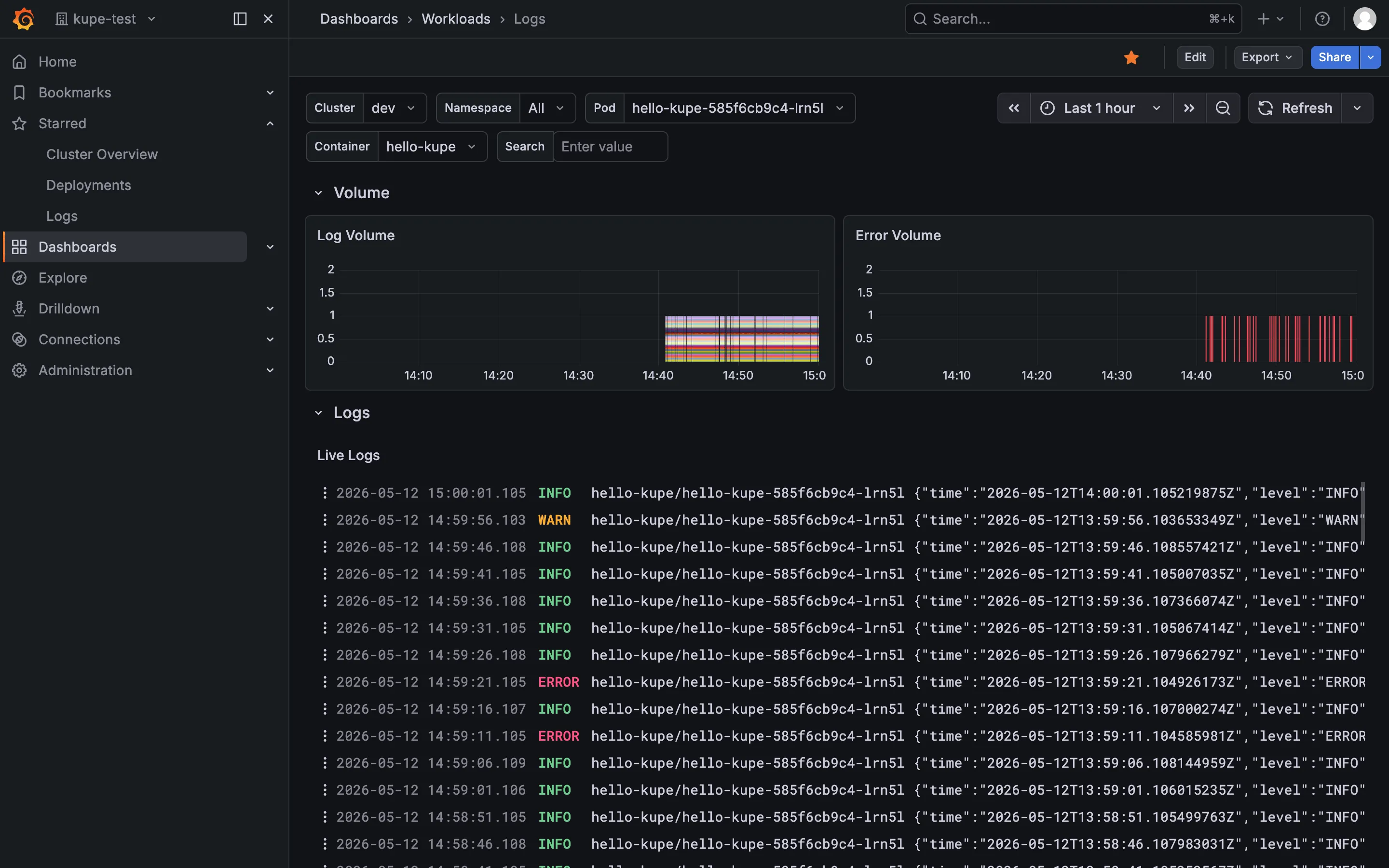This screenshot has width=1389, height=868.
Task: Shift time range forwards
Action: pos(1189,108)
